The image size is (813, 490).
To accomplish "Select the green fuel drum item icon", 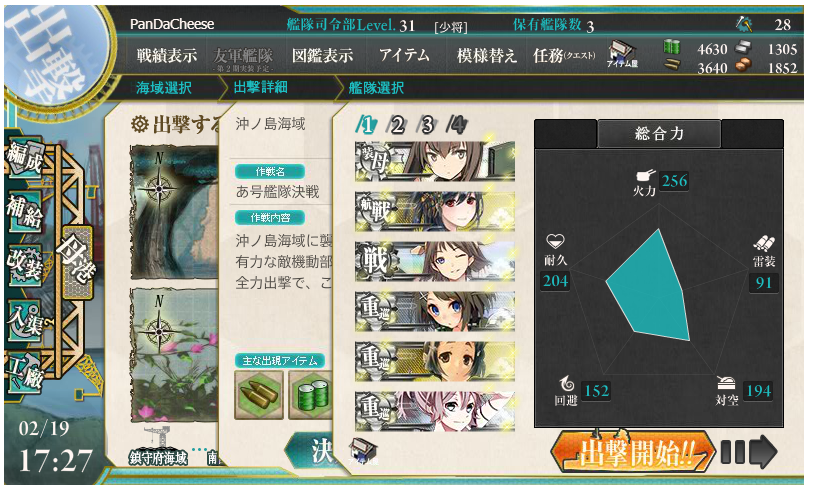I will 310,395.
